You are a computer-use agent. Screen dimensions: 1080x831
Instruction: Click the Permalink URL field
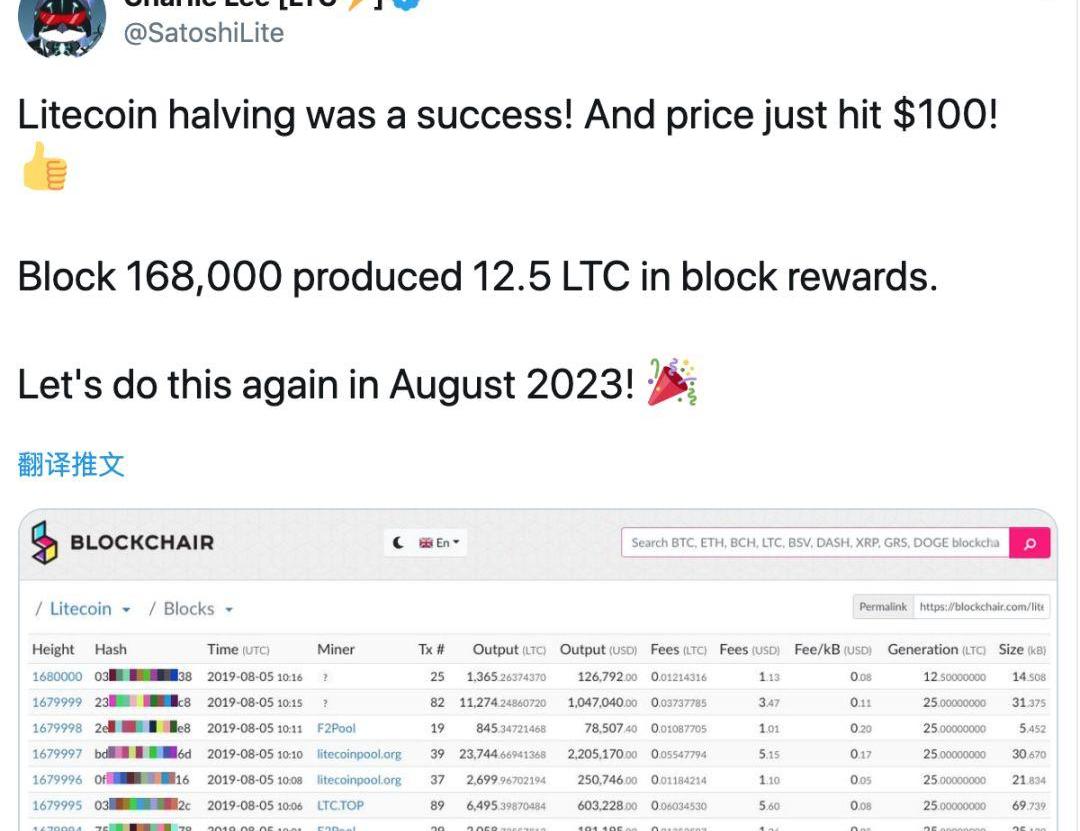(x=982, y=607)
